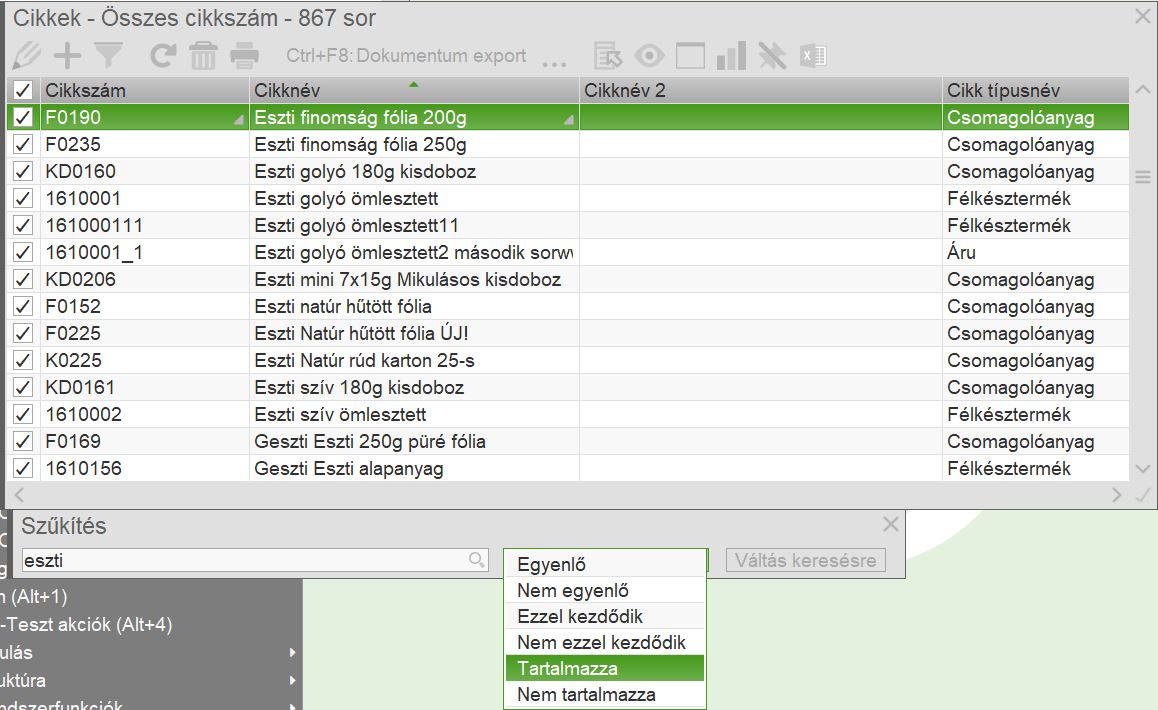
Task: Expand the 'ulás' submenu arrow
Action: (x=292, y=652)
